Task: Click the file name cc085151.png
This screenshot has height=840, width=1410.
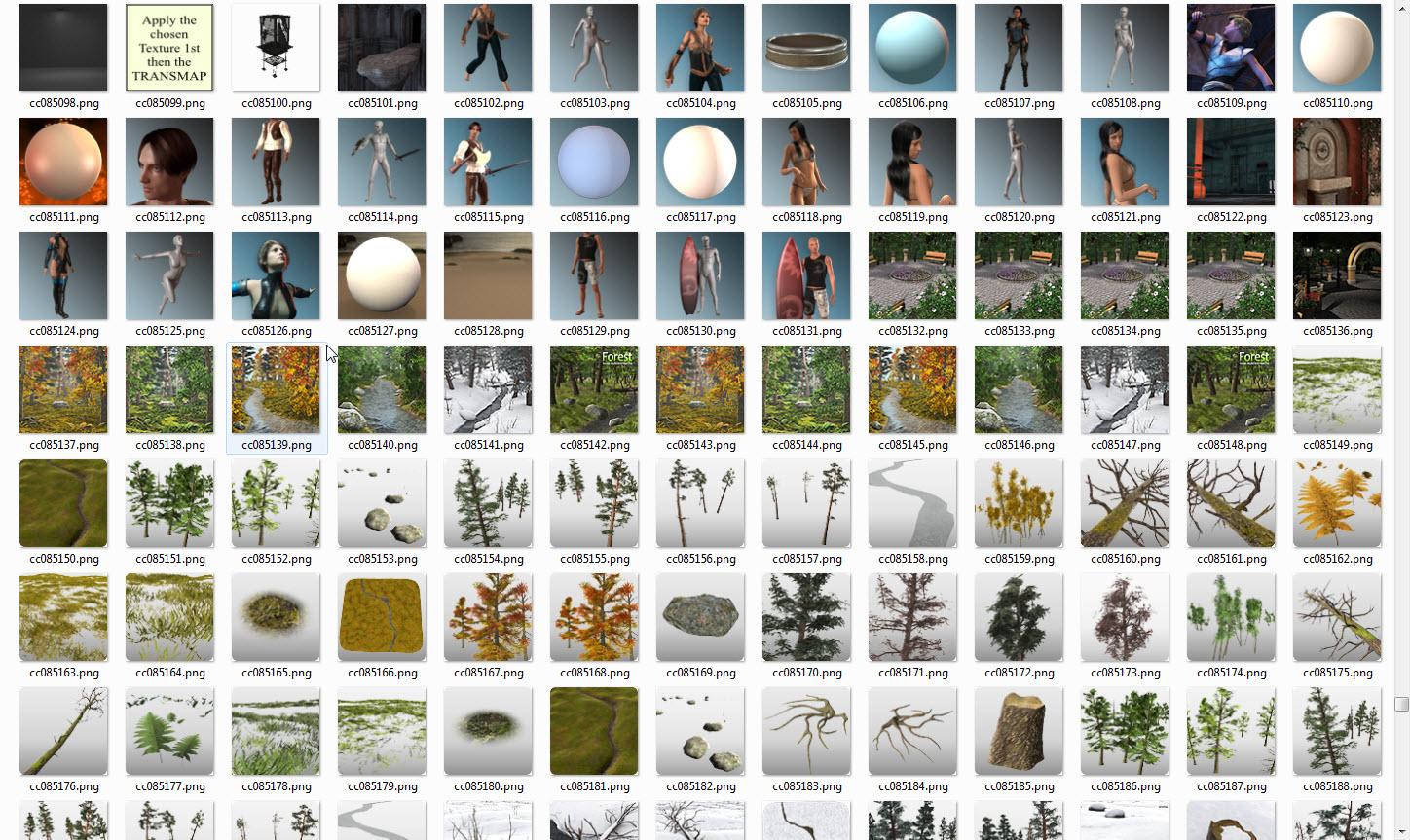Action: tap(170, 559)
